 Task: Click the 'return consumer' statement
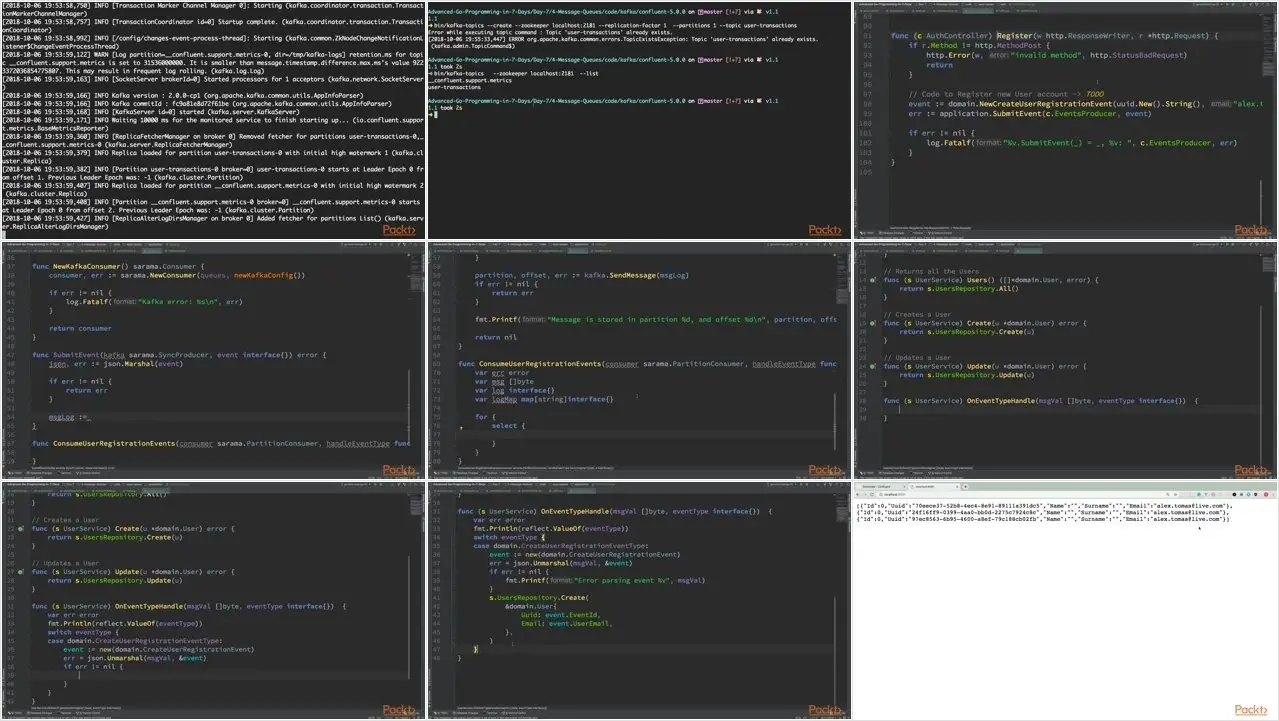[x=81, y=328]
